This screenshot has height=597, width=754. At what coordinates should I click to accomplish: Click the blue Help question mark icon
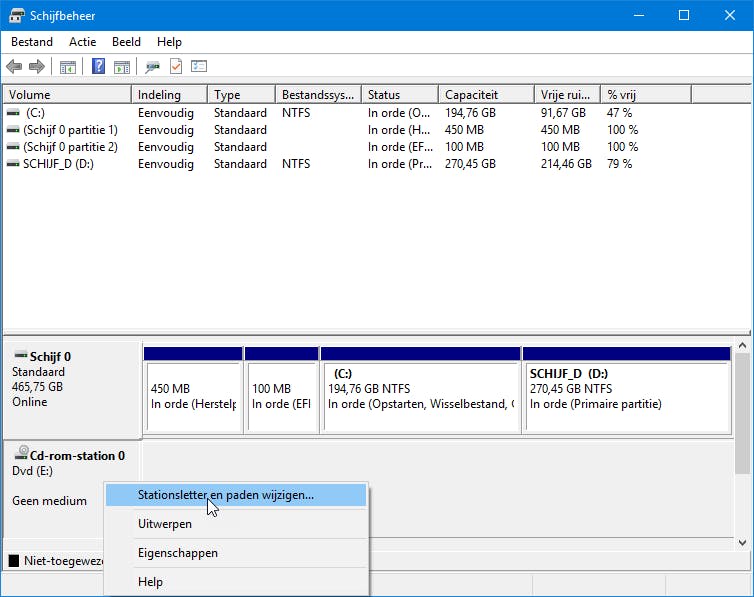click(x=98, y=67)
